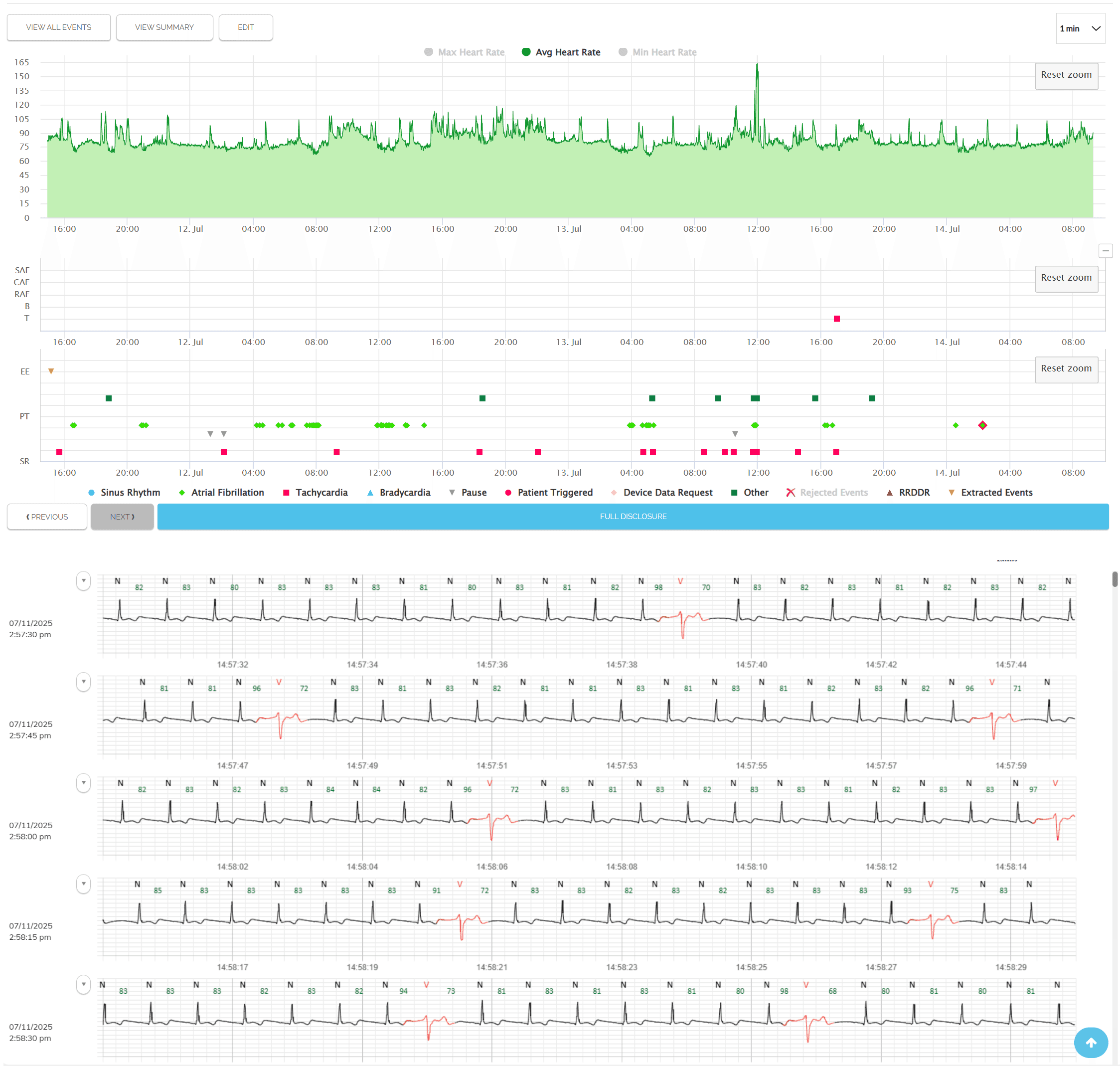
Task: Click the pause marker near 10:30 on 13 Jul
Action: pyautogui.click(x=735, y=434)
